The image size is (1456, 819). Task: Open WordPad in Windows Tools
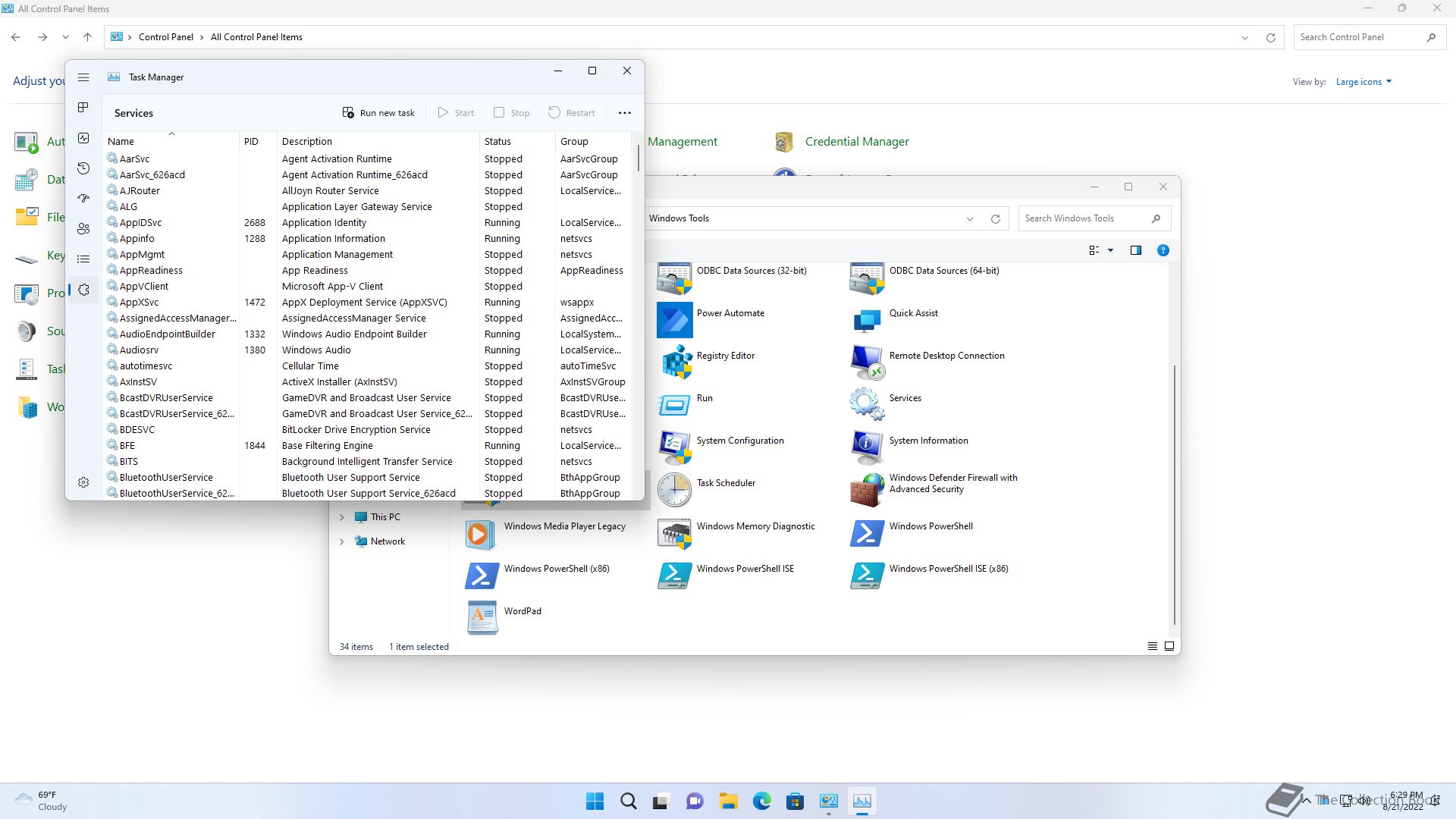coord(504,618)
